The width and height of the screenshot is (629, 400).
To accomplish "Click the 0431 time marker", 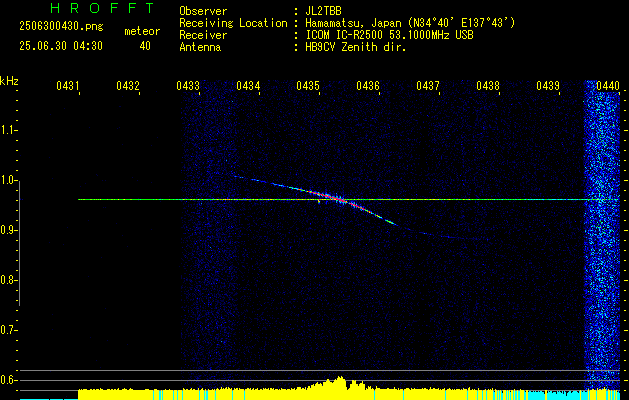I will pos(67,86).
